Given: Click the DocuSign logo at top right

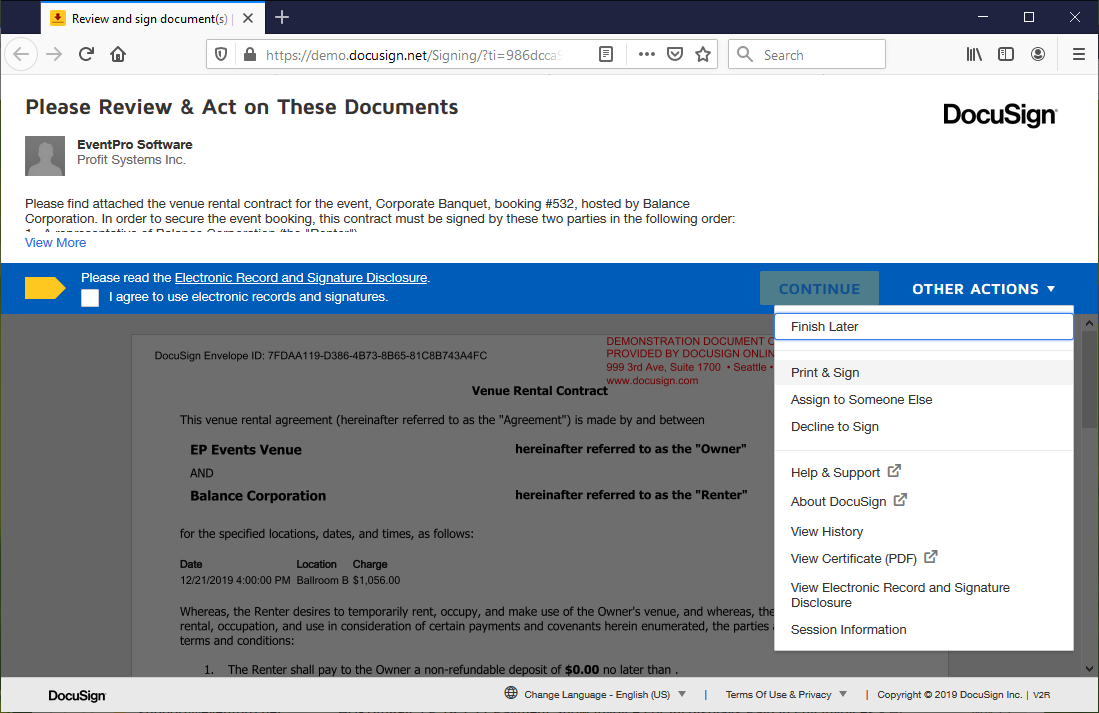Looking at the screenshot, I should pos(1000,115).
